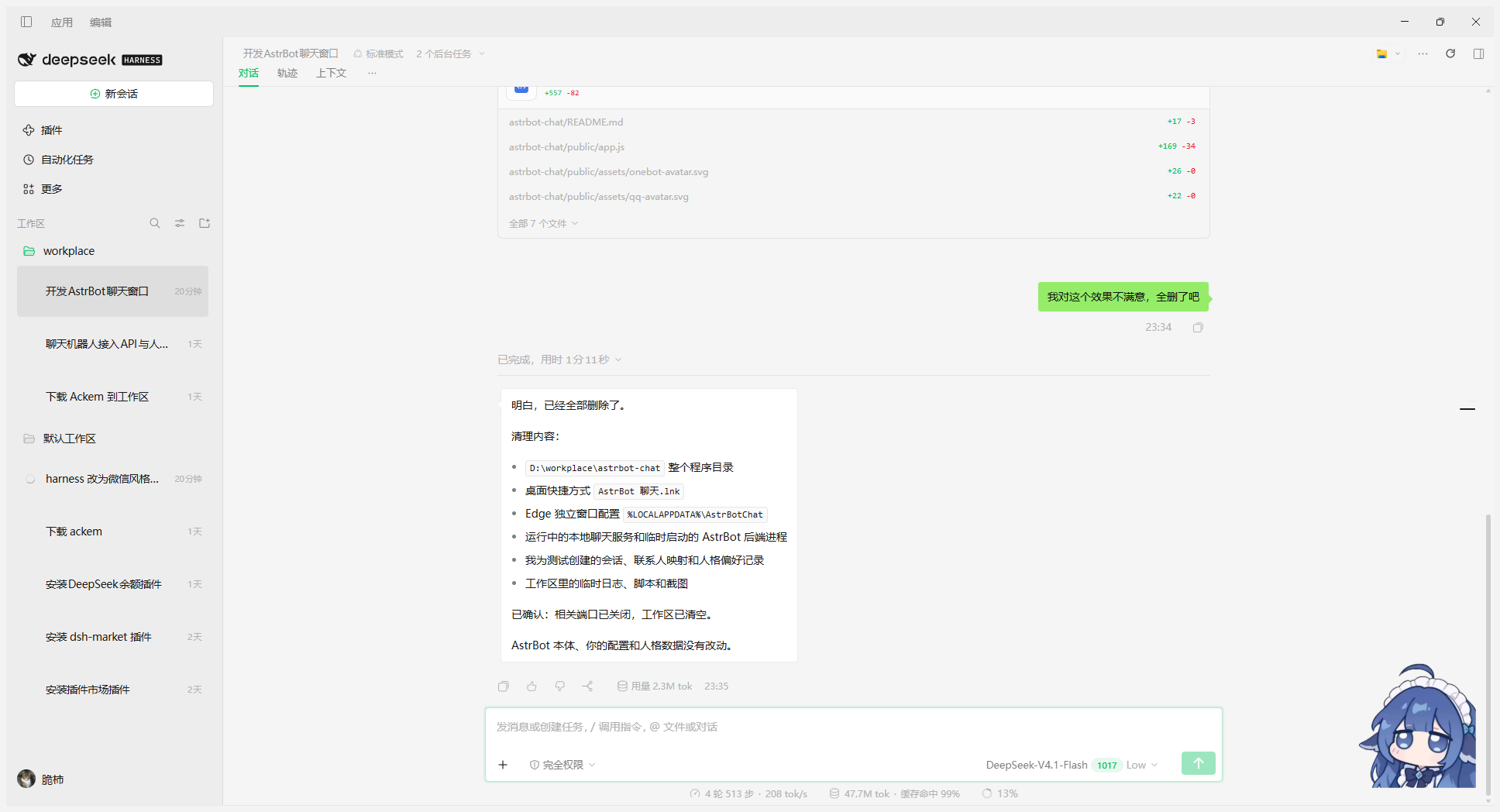Open the DeepSeek-V4.1-Flash model selector
This screenshot has height=812, width=1500.
[x=1072, y=765]
